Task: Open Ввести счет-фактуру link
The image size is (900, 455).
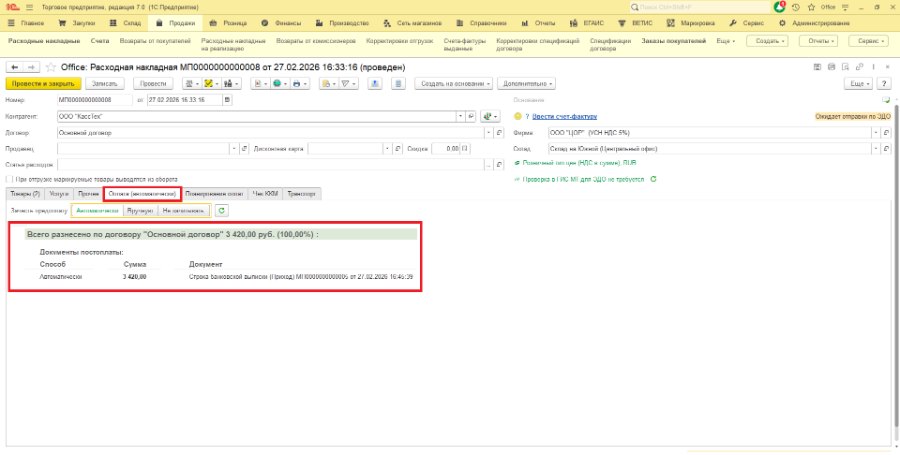Action: (x=565, y=116)
